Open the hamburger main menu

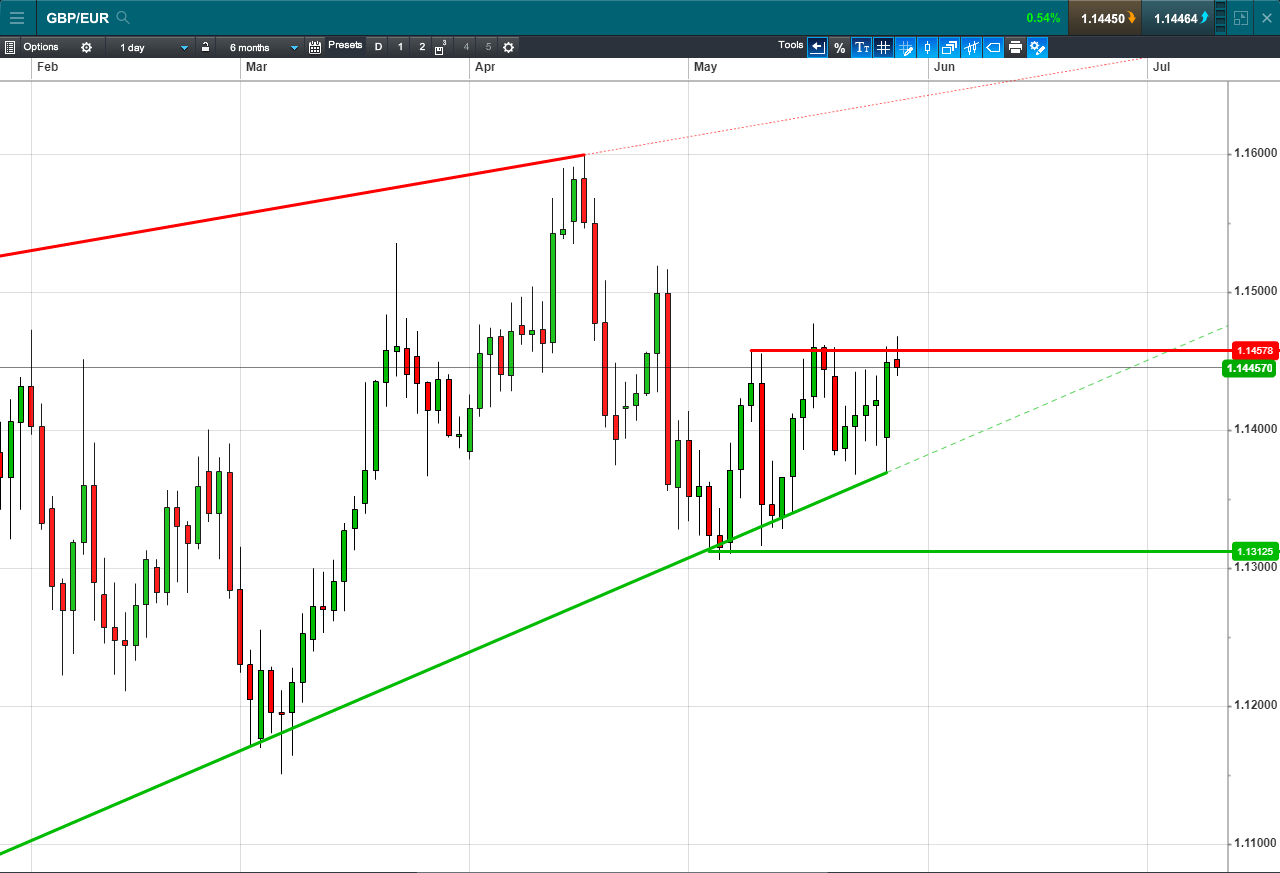click(17, 18)
